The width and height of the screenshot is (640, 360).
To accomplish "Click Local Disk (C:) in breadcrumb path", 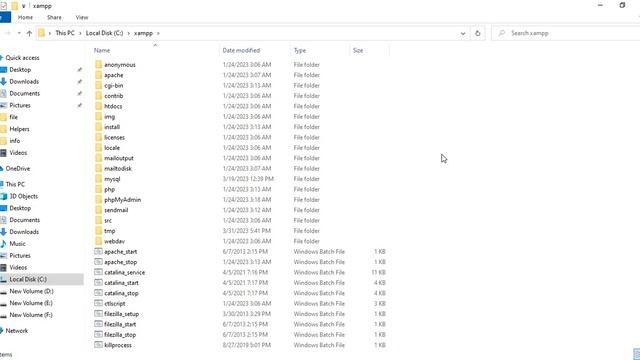I will point(104,33).
